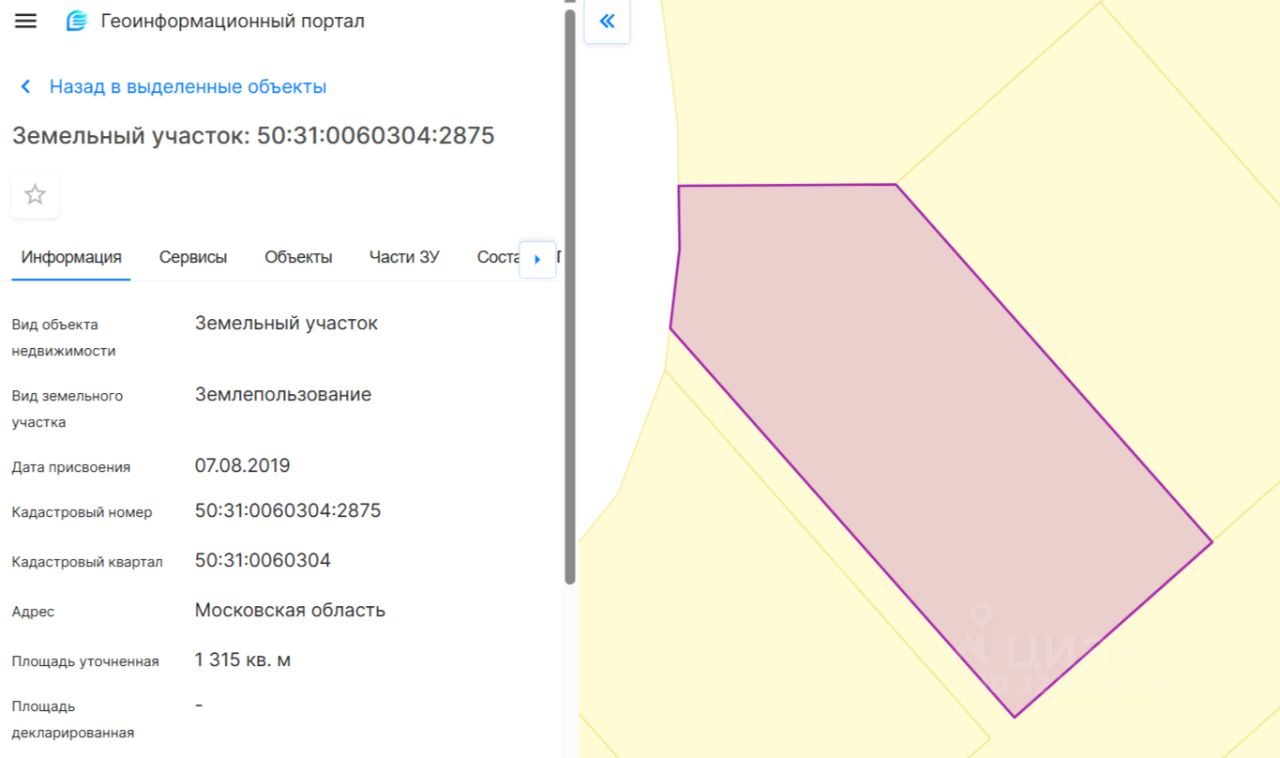Open the Части ЗУ tab

[404, 257]
